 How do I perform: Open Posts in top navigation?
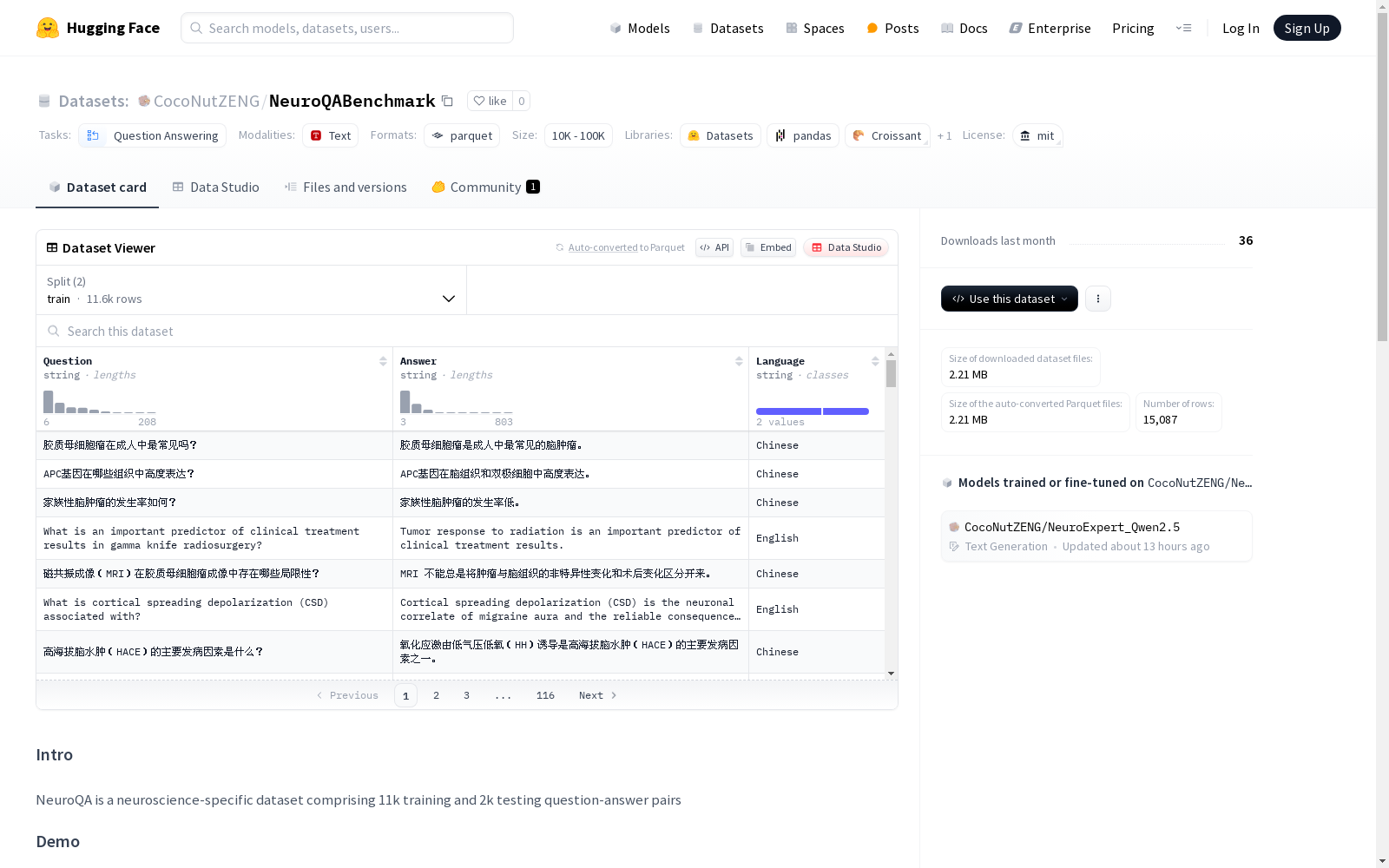pyautogui.click(x=892, y=28)
